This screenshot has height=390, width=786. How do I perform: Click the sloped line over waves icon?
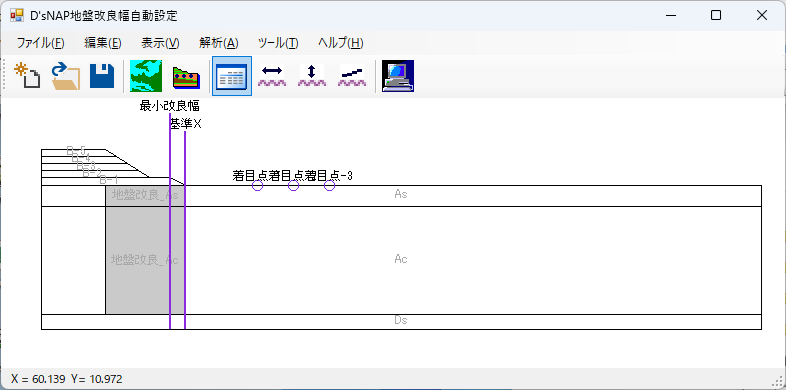[x=352, y=76]
